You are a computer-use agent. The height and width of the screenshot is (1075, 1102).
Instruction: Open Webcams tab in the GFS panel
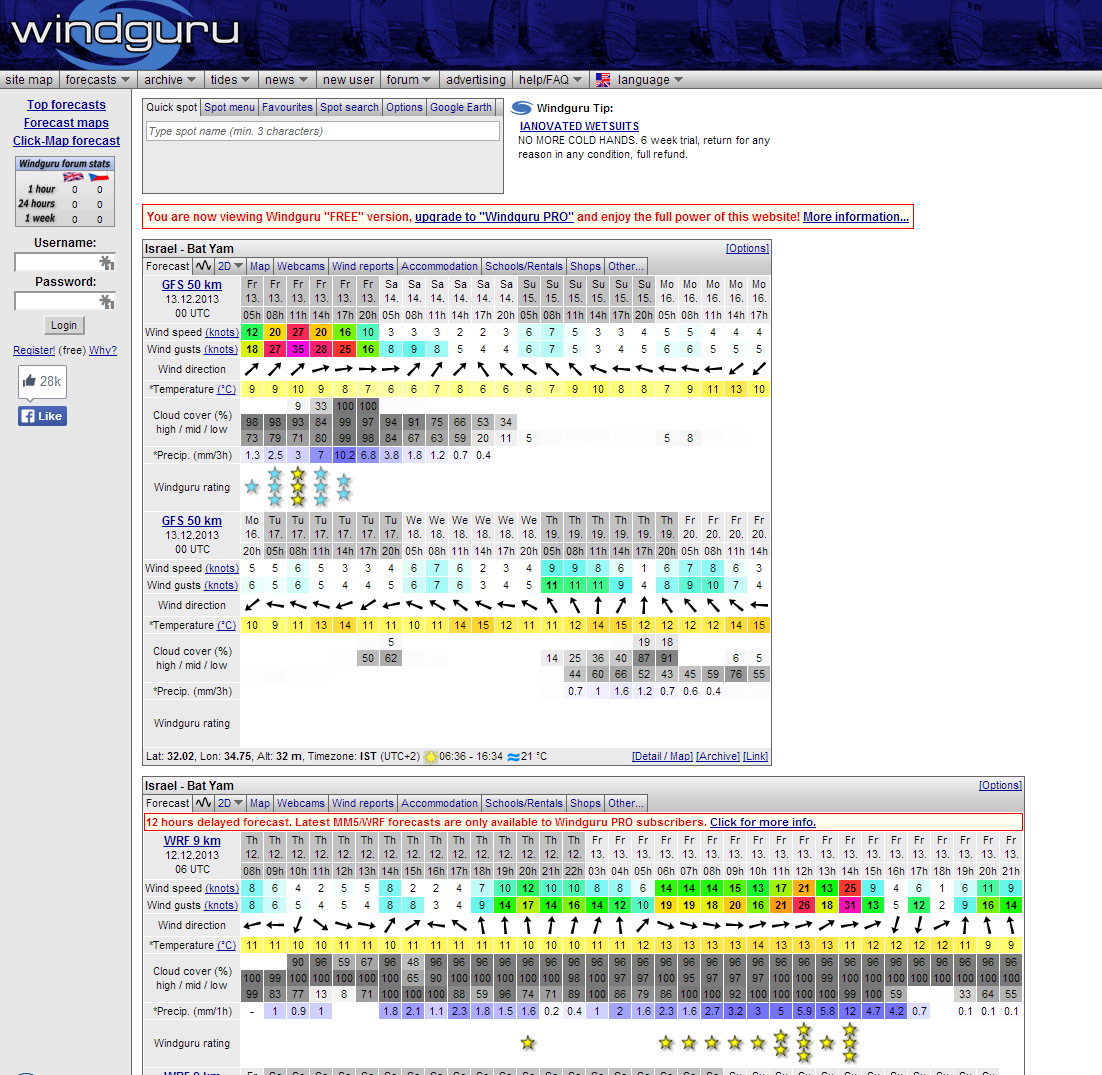[x=301, y=266]
